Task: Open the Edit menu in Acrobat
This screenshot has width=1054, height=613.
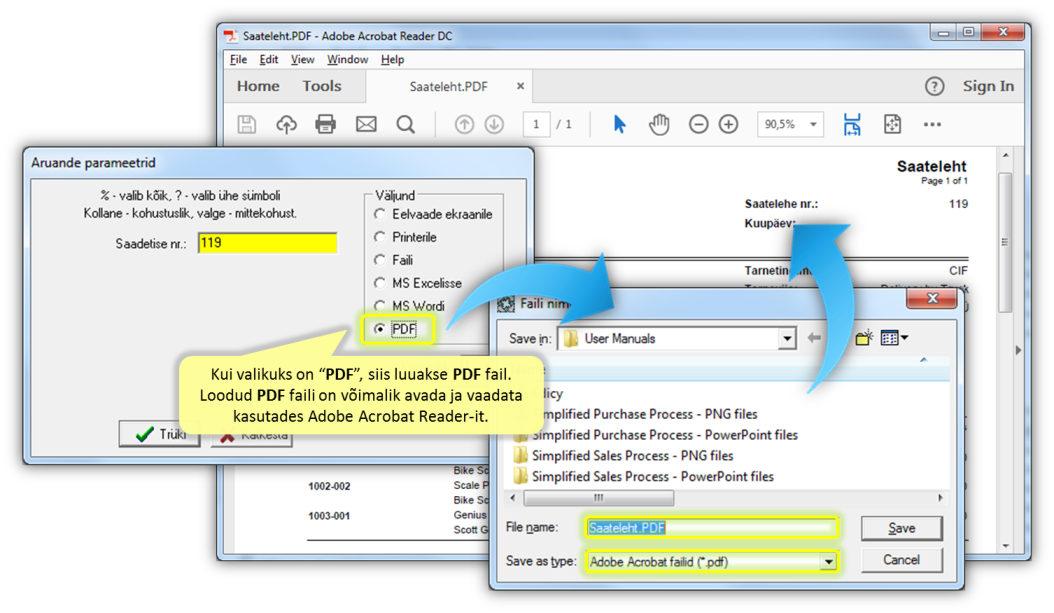Action: (x=269, y=60)
